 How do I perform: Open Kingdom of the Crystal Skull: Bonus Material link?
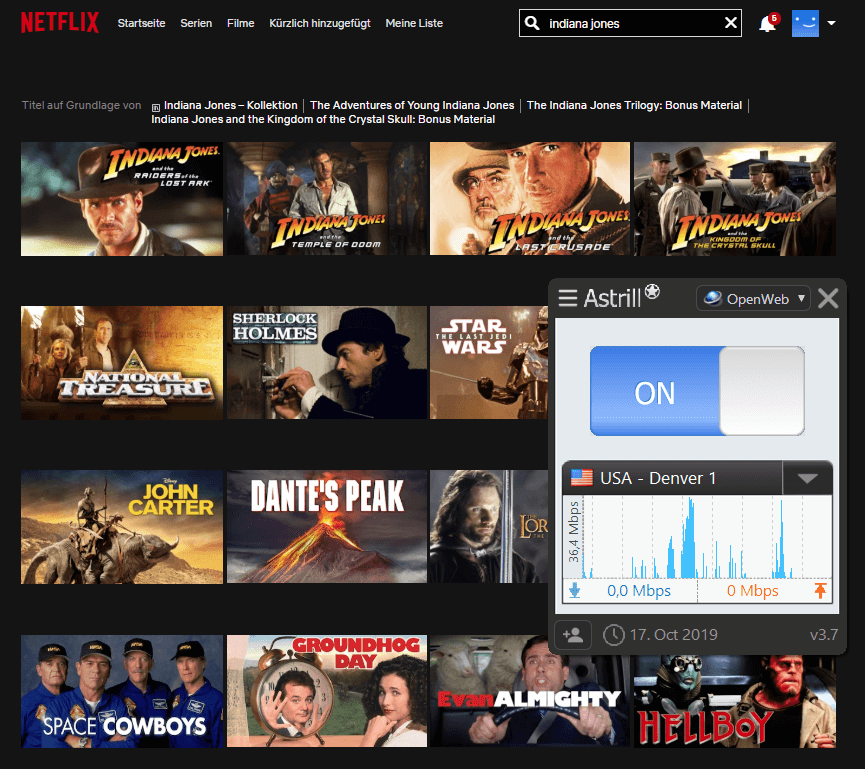[x=323, y=119]
